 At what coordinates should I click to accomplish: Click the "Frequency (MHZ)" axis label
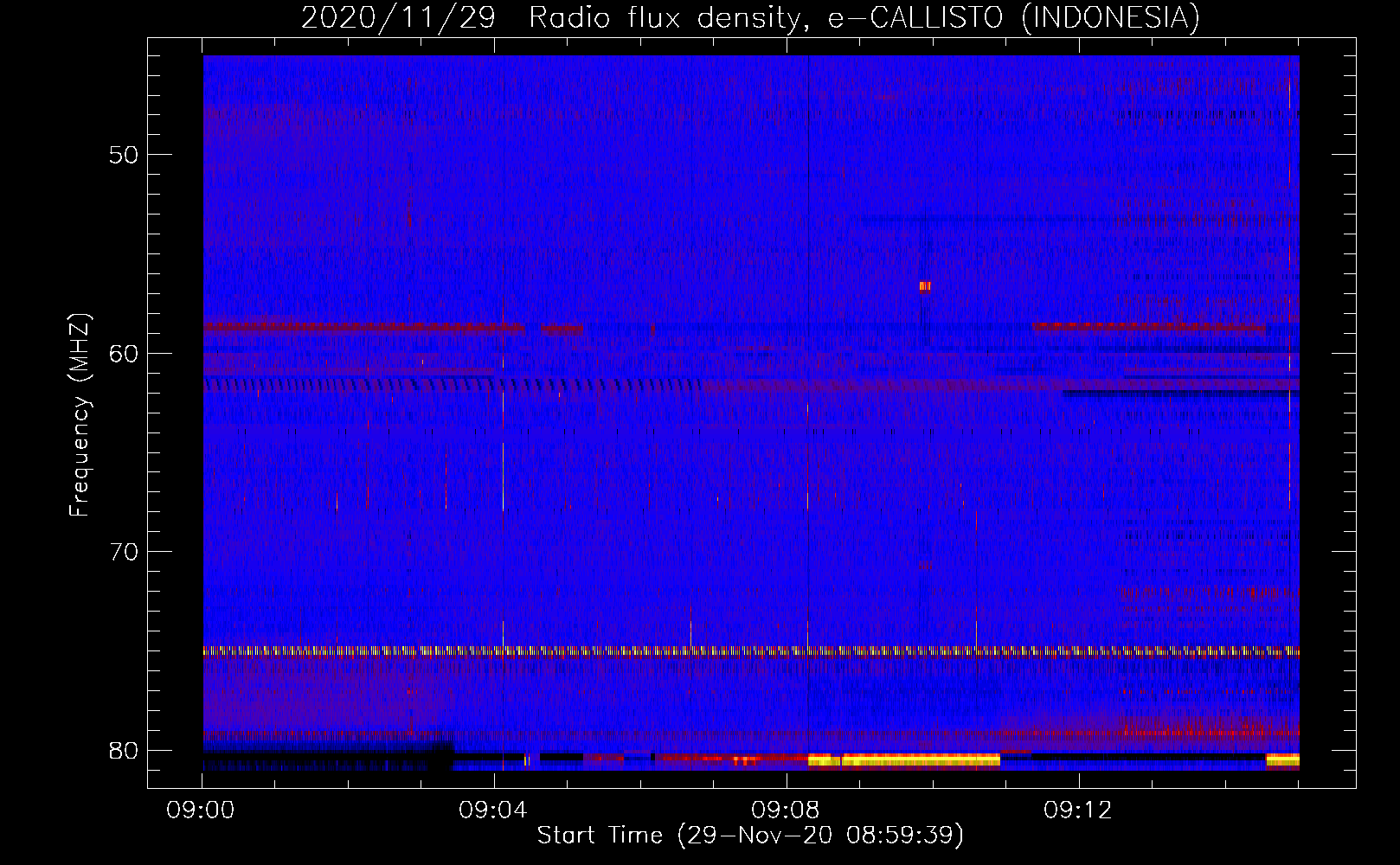click(x=80, y=415)
